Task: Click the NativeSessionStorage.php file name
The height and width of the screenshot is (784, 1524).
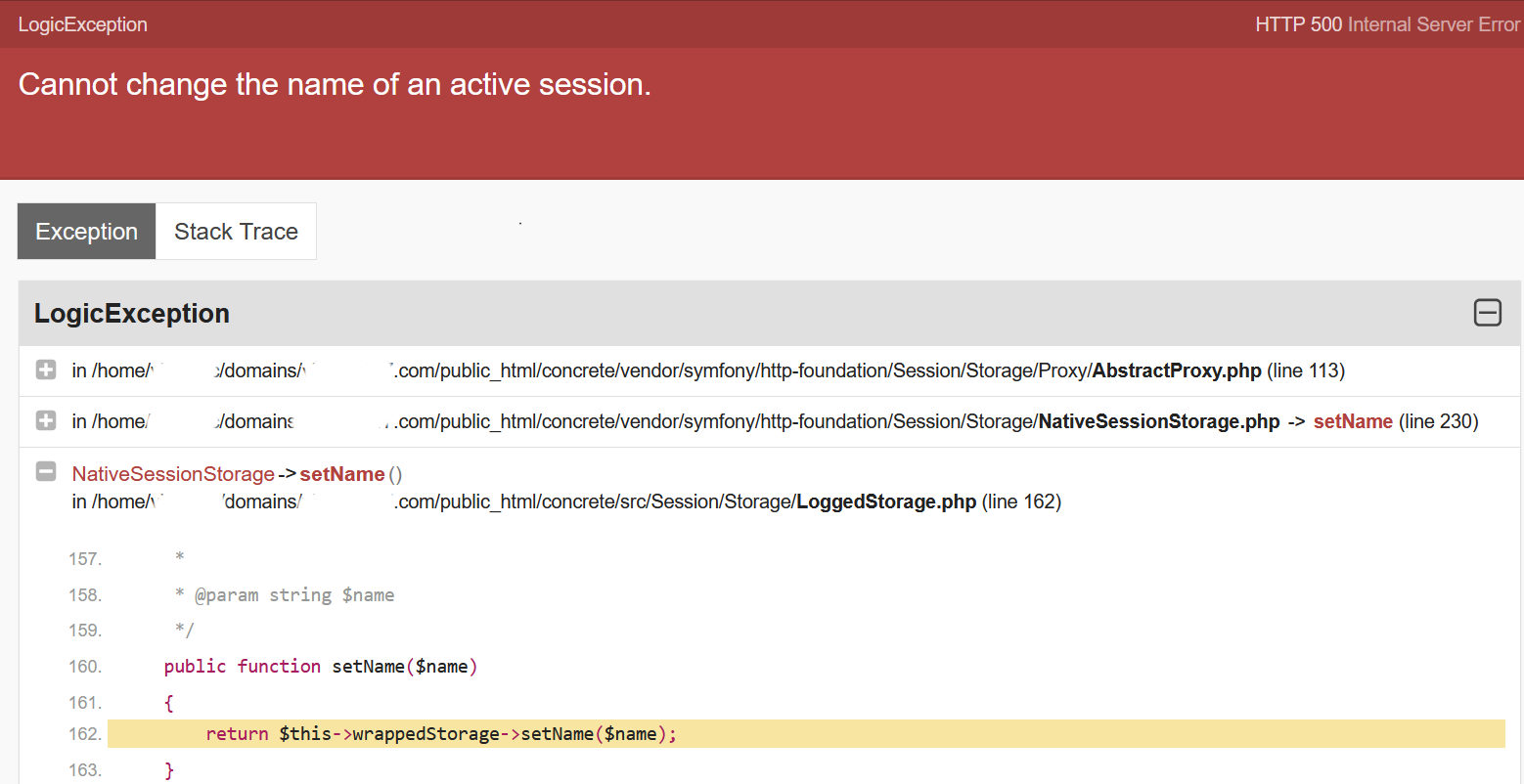Action: click(x=1159, y=421)
